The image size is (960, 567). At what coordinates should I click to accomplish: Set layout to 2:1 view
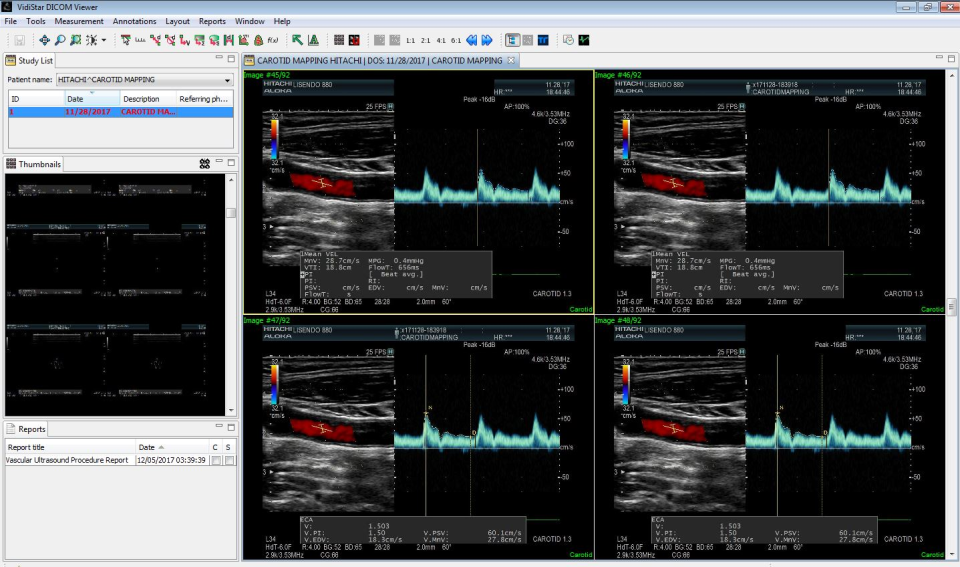click(426, 40)
